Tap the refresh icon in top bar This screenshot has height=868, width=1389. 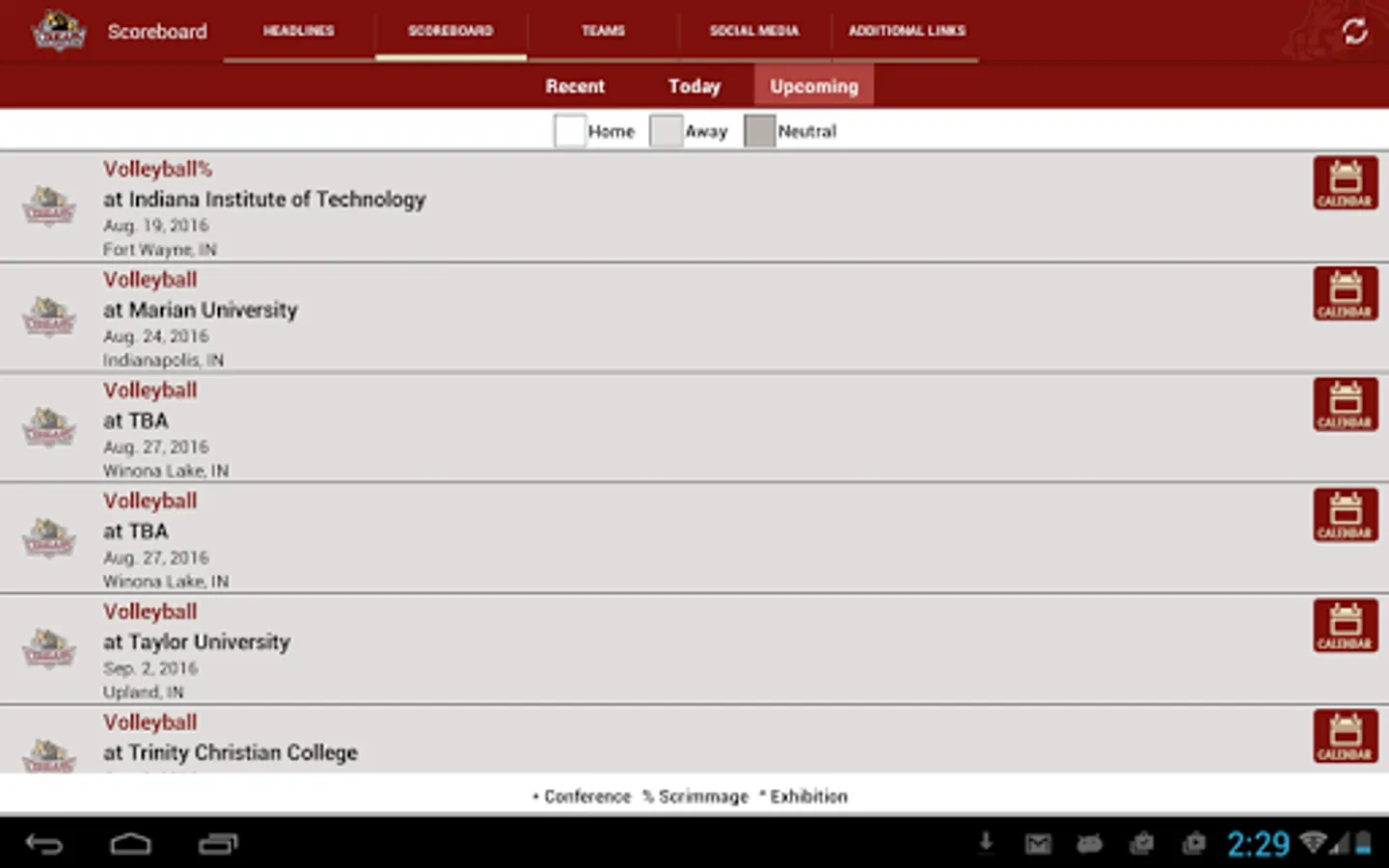click(1354, 32)
